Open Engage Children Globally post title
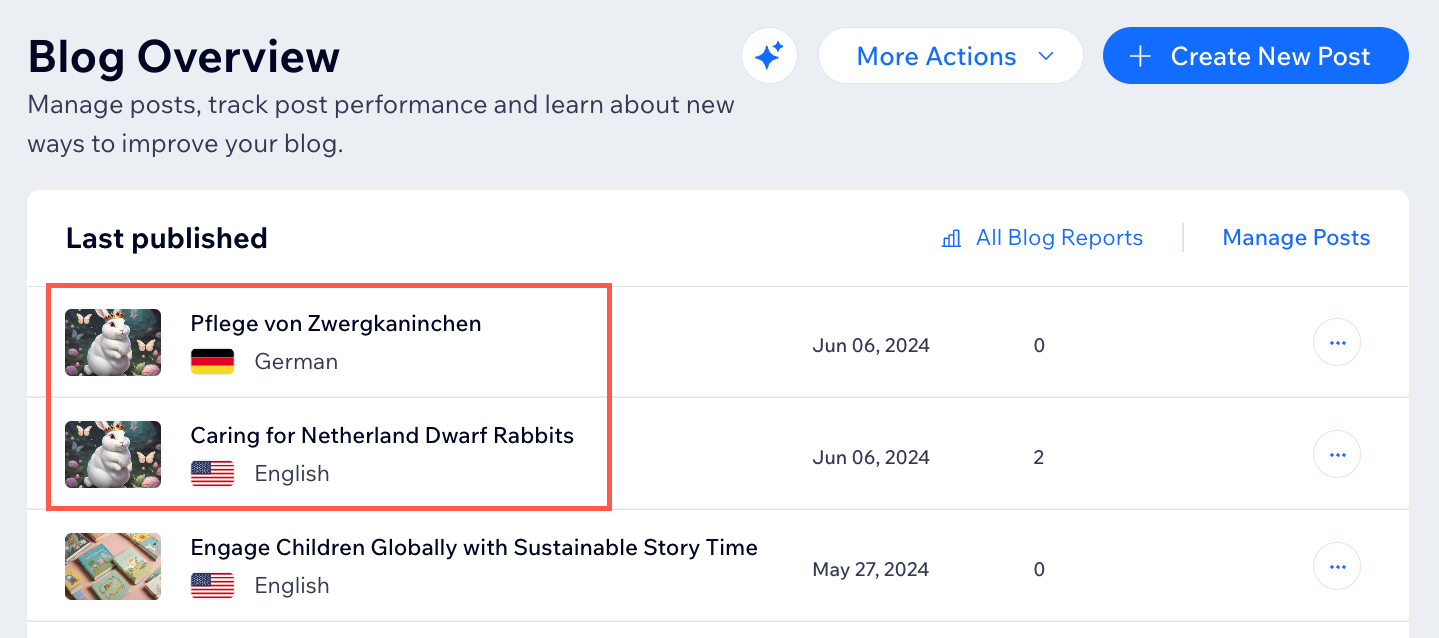This screenshot has width=1439, height=638. pyautogui.click(x=474, y=548)
